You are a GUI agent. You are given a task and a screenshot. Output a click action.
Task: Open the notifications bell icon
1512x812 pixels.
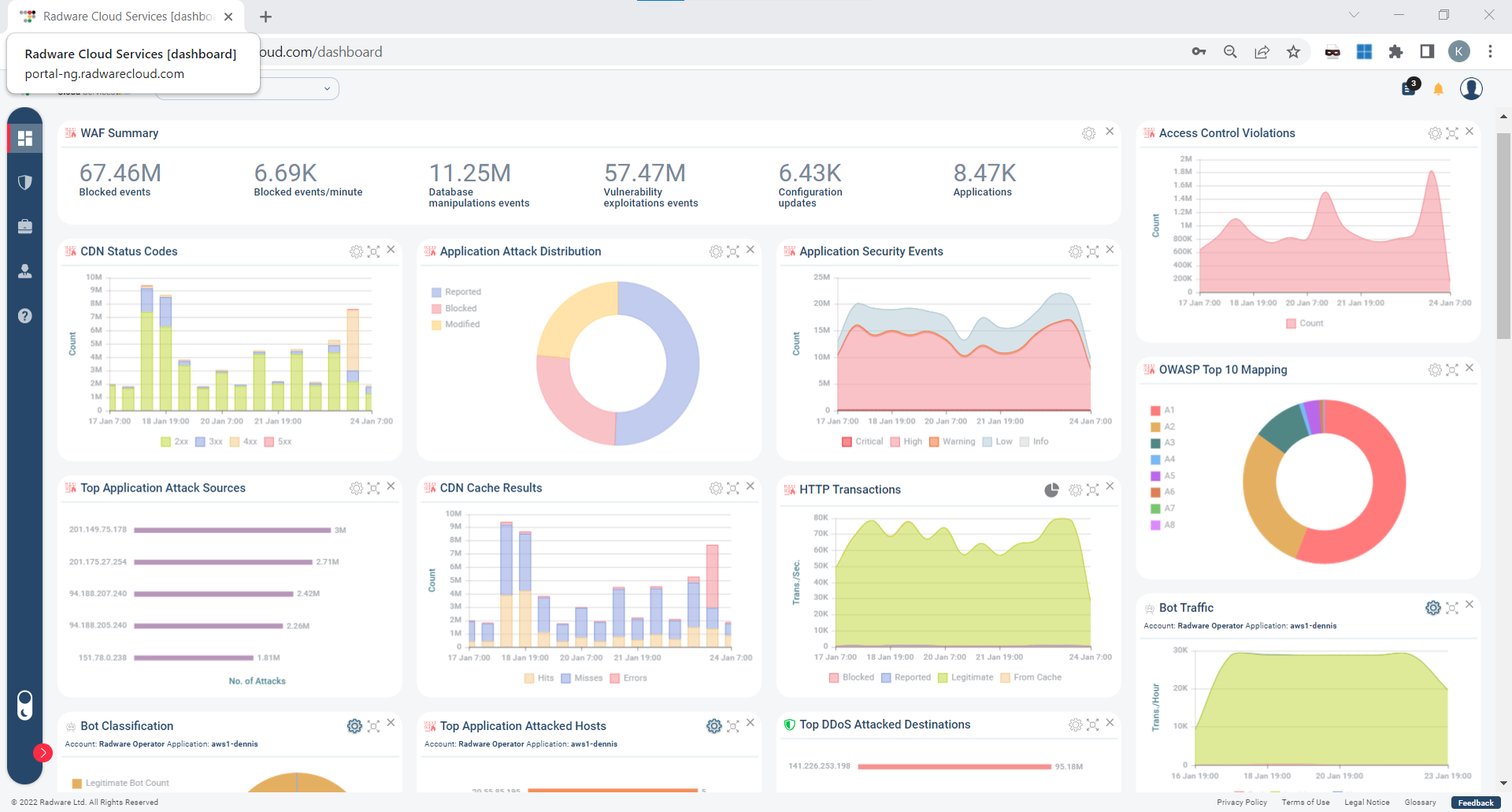1439,89
